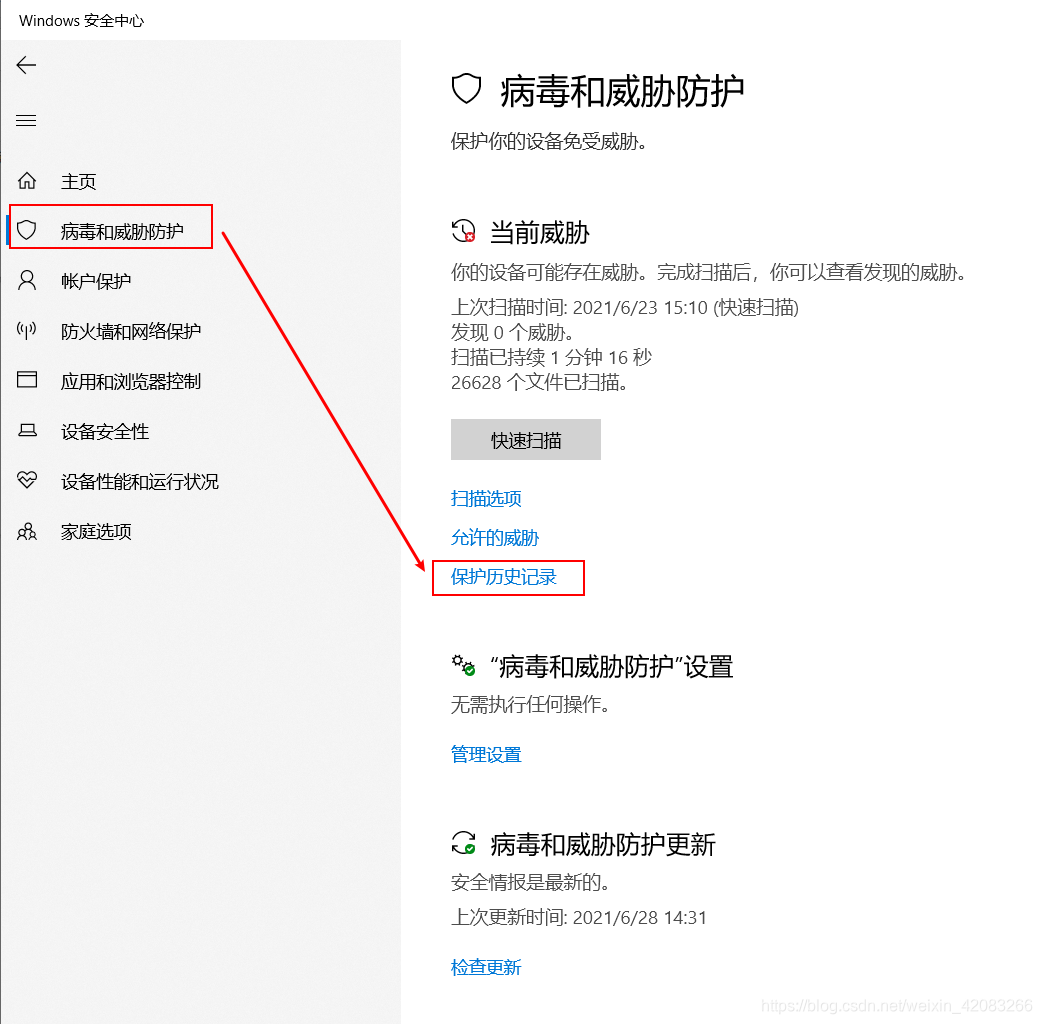Select 病毒和威胁防护 in the sidebar
Image resolution: width=1042 pixels, height=1024 pixels.
[x=122, y=231]
